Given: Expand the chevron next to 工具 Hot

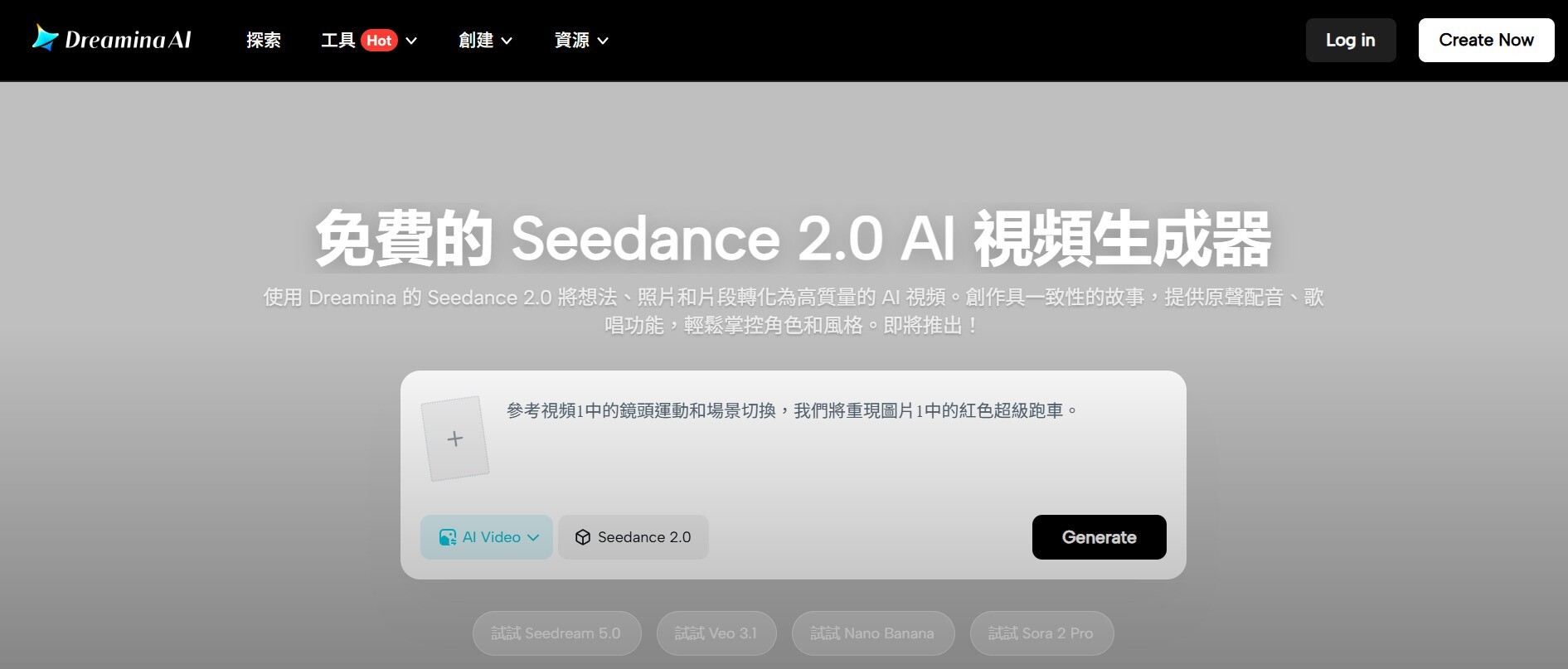Looking at the screenshot, I should pos(411,41).
